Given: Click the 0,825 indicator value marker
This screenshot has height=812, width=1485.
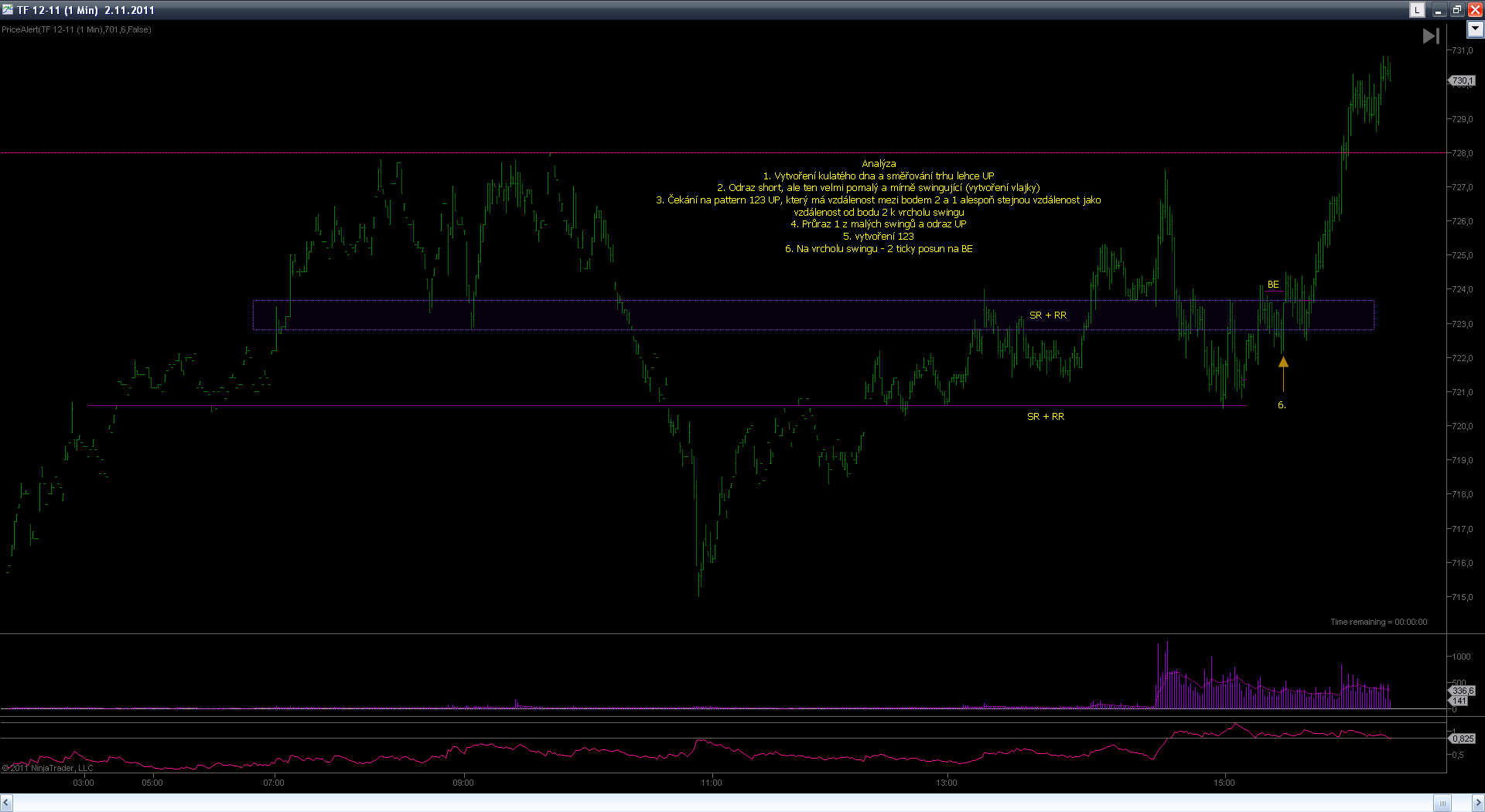Looking at the screenshot, I should point(1463,739).
